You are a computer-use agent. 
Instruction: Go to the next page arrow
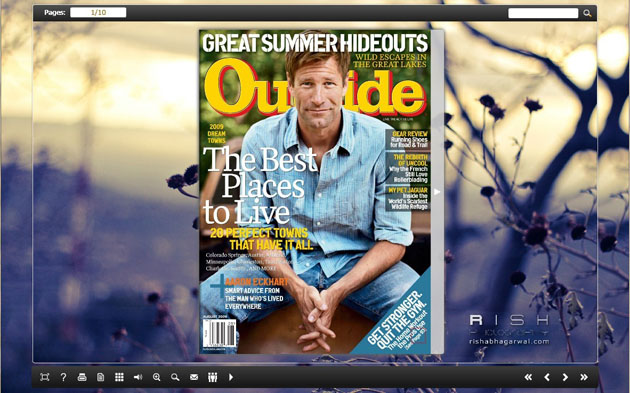565,377
